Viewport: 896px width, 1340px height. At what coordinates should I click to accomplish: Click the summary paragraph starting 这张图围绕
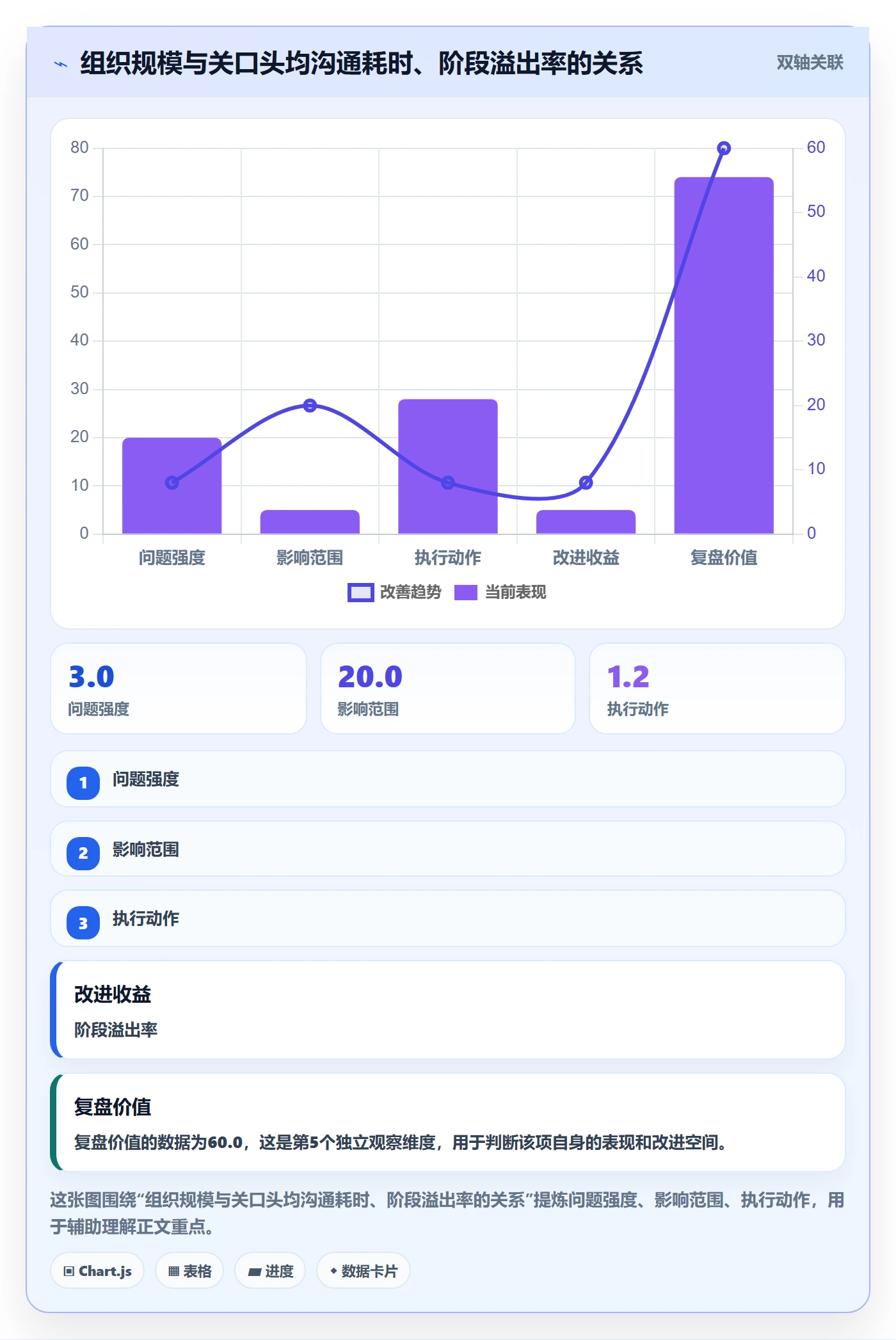pyautogui.click(x=448, y=1213)
